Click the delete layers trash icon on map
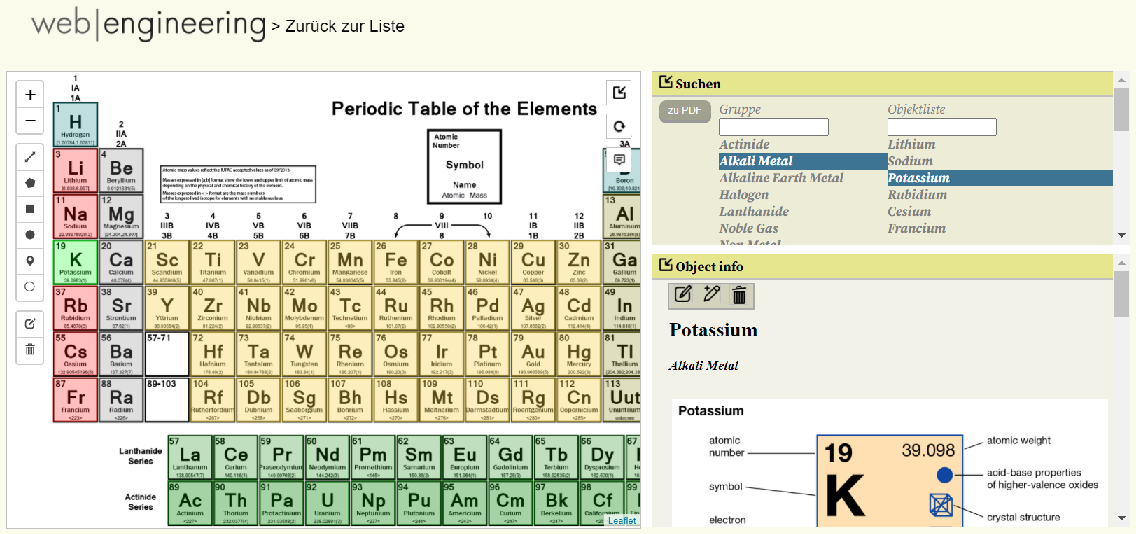 coord(30,349)
